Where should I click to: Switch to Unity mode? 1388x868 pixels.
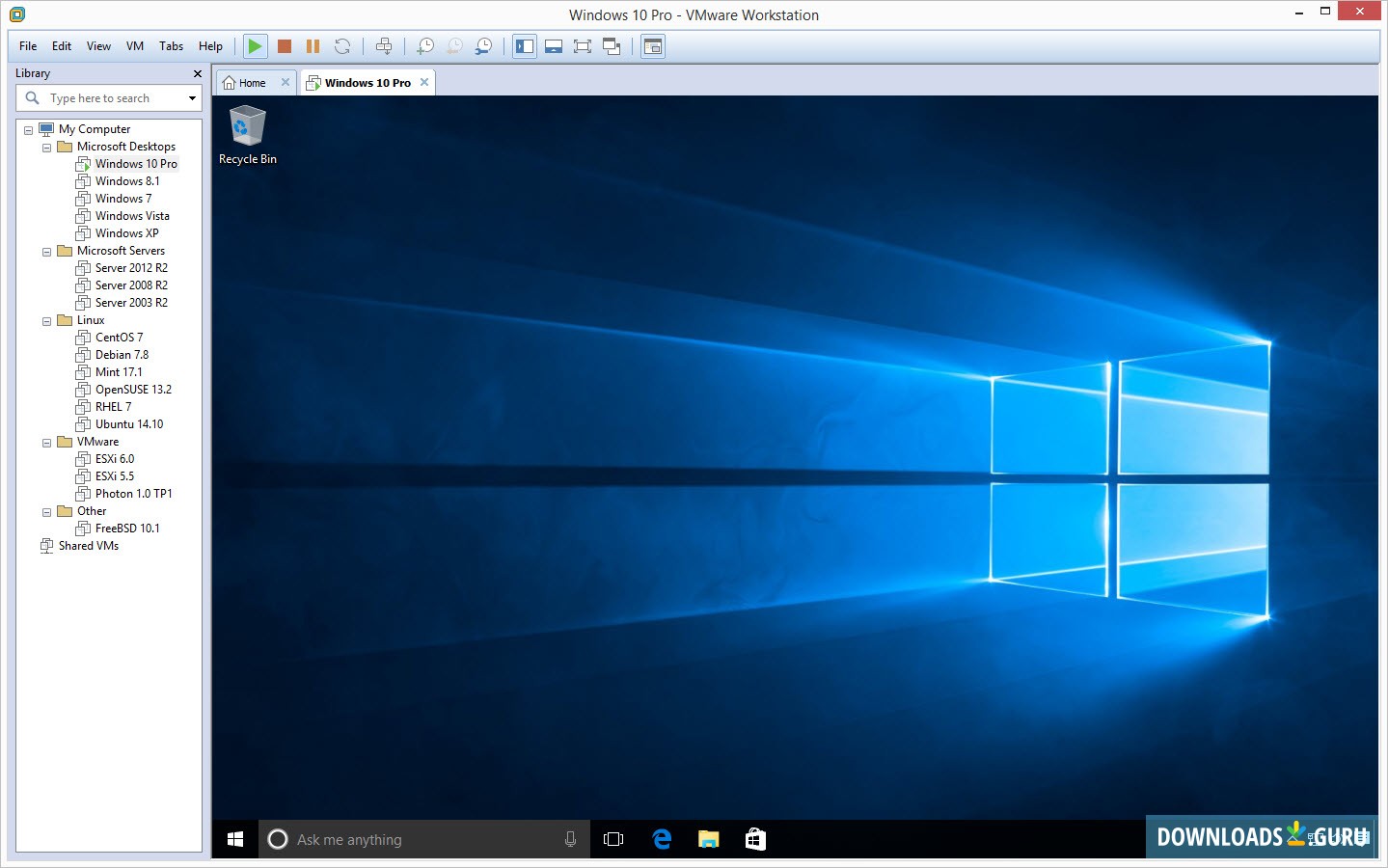(x=612, y=46)
